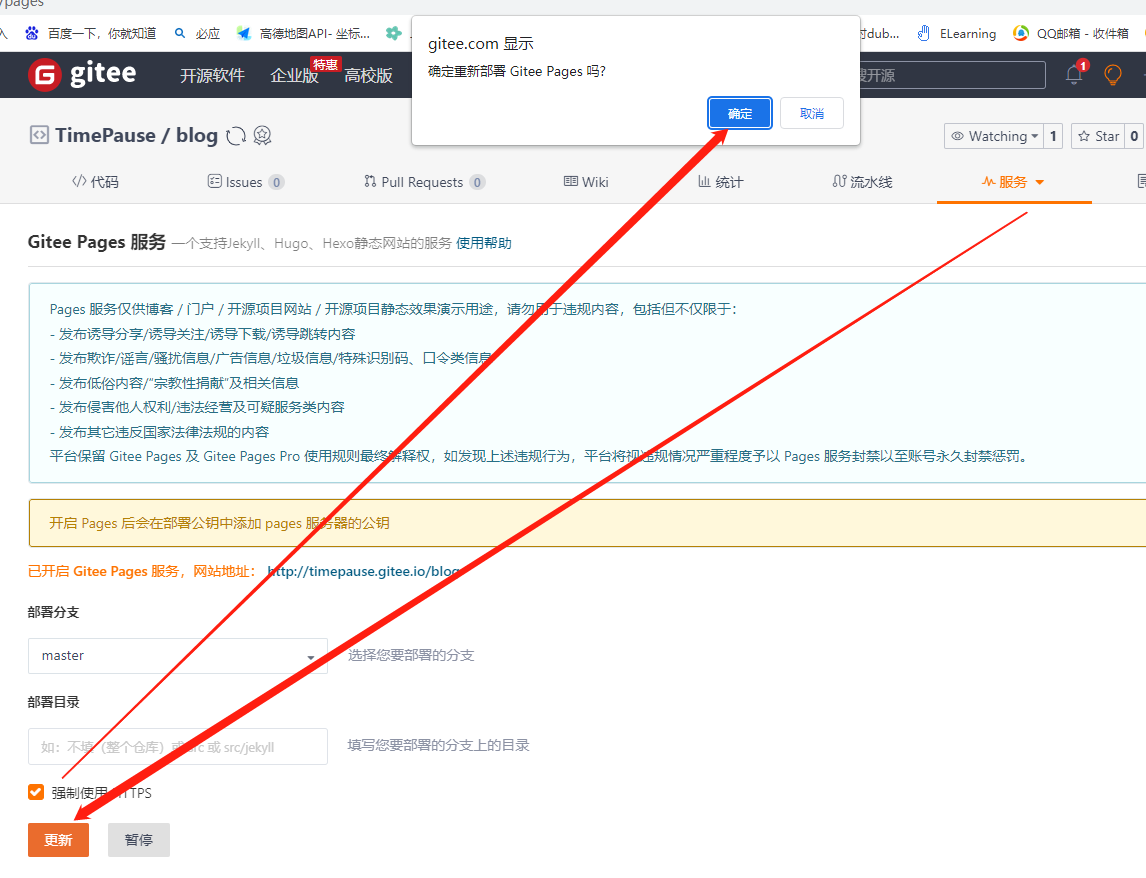This screenshot has width=1146, height=878.
Task: Expand the 服务 tab dropdown menu
Action: [x=1014, y=182]
